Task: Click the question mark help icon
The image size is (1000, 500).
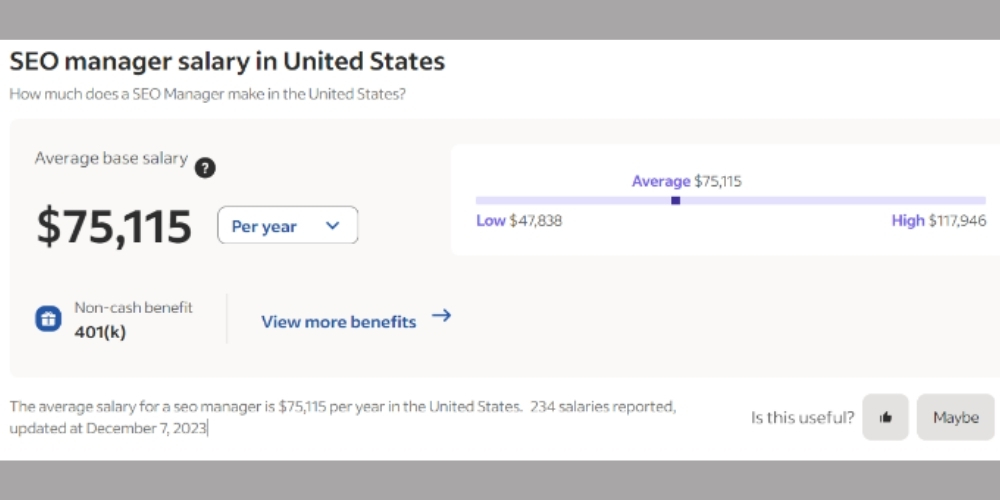Action: click(205, 168)
